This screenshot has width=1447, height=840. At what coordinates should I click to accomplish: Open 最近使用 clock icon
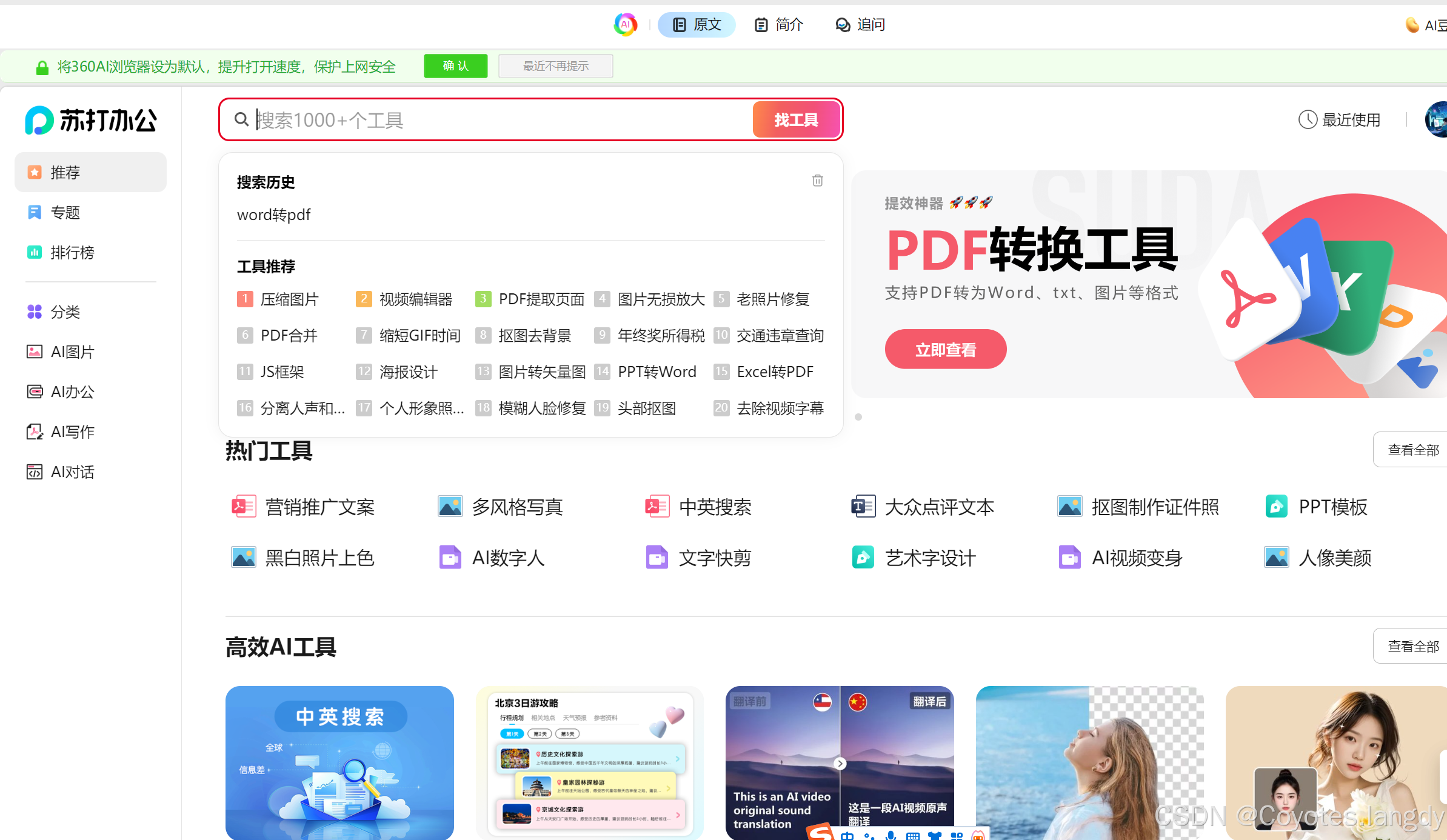point(1308,119)
